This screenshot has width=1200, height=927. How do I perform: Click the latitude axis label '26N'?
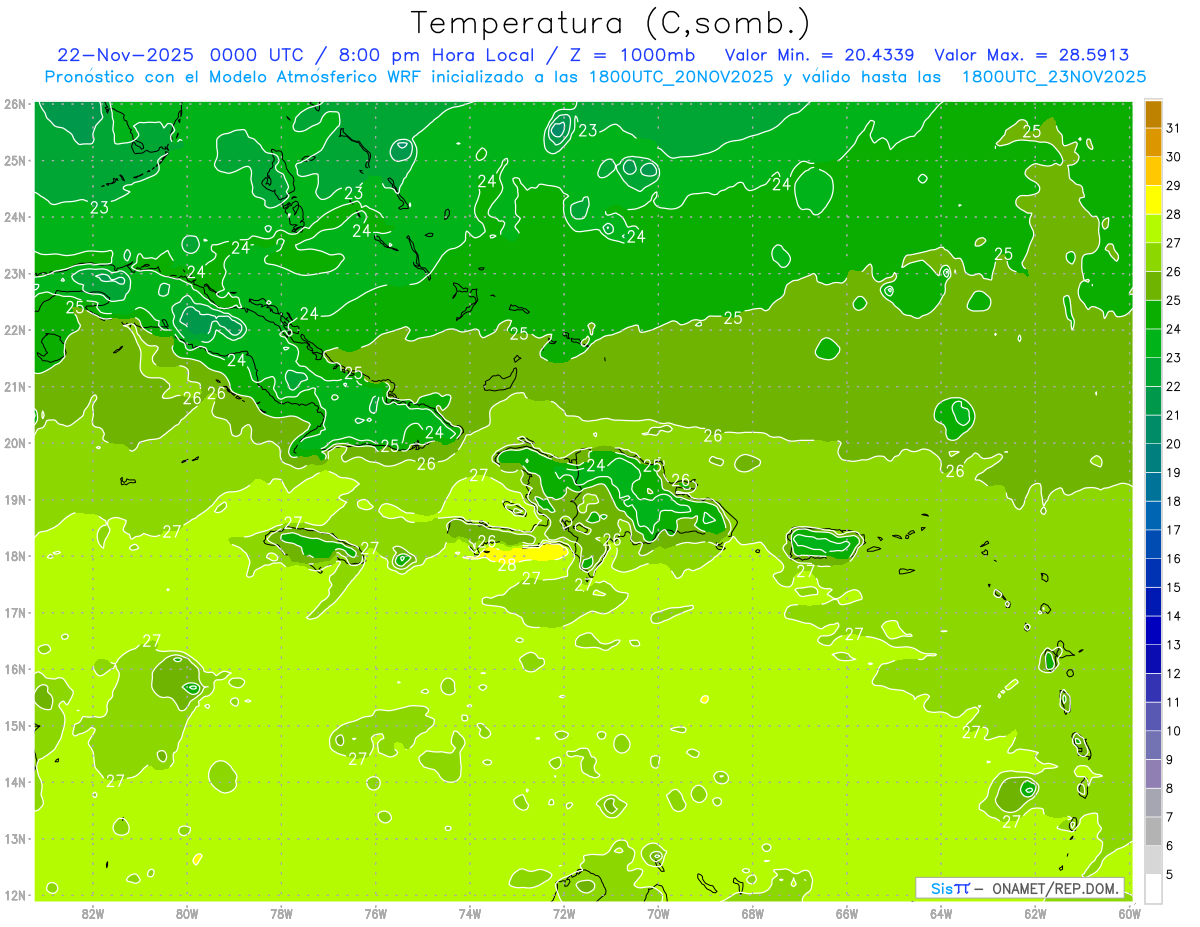pos(15,104)
